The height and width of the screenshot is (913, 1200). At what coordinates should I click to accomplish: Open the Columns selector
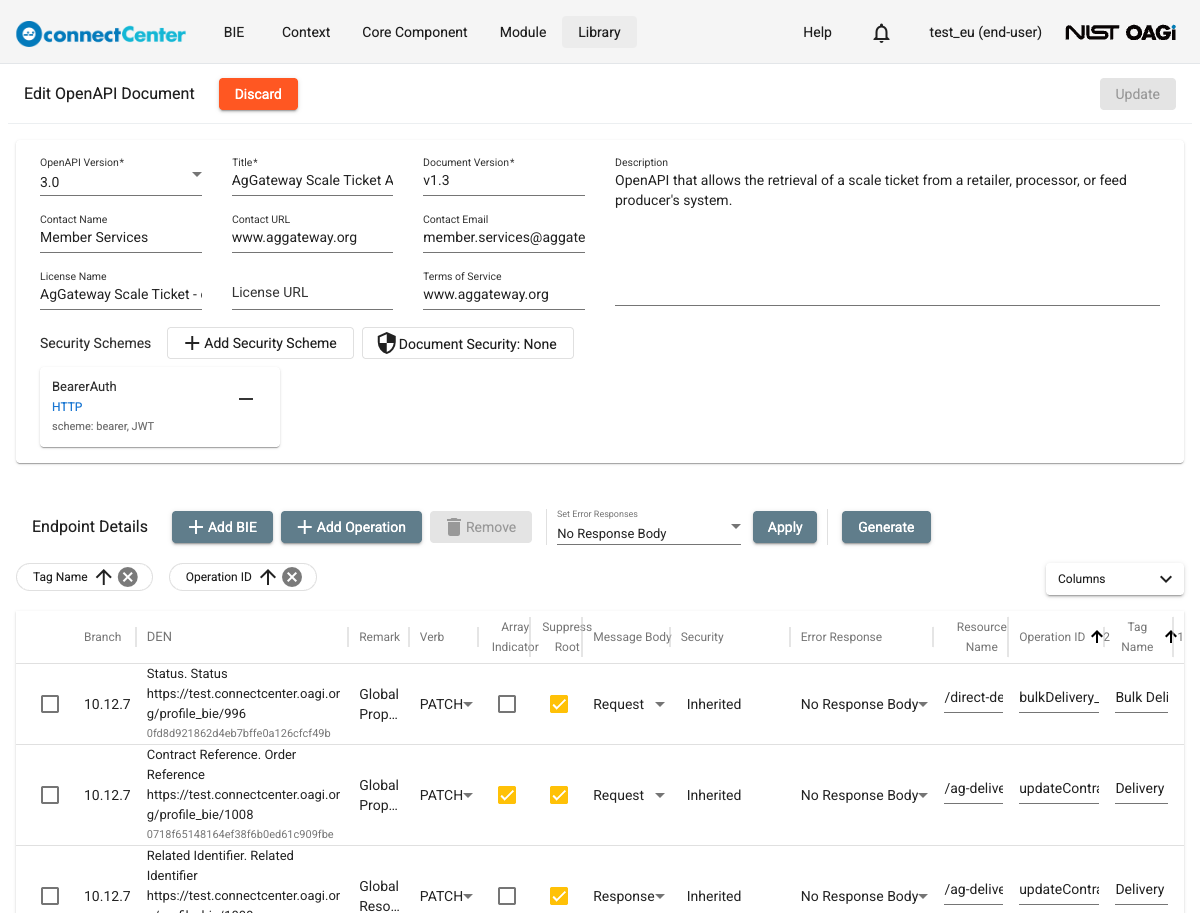(1115, 578)
